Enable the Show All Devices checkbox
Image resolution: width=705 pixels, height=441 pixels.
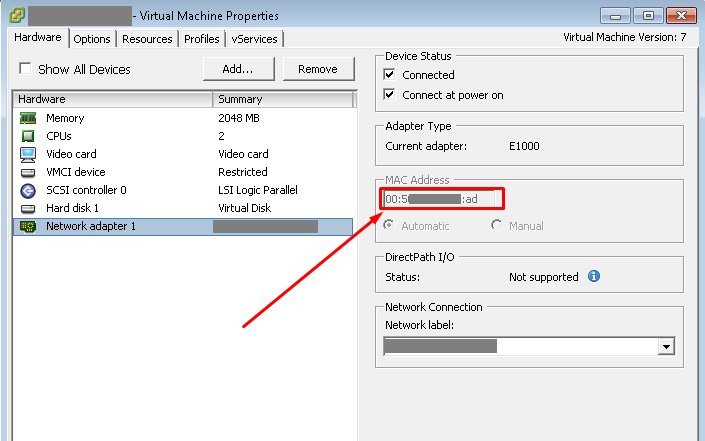tap(25, 69)
